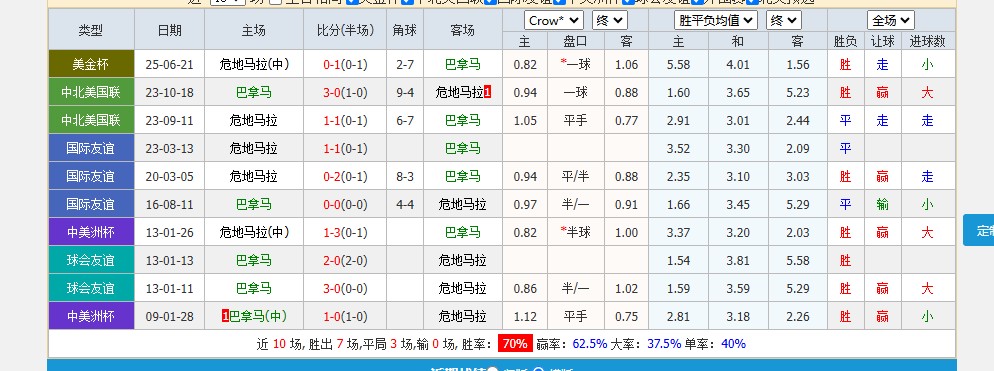Open the Crow* bookmaker dropdown
This screenshot has height=371, width=994.
tap(553, 20)
